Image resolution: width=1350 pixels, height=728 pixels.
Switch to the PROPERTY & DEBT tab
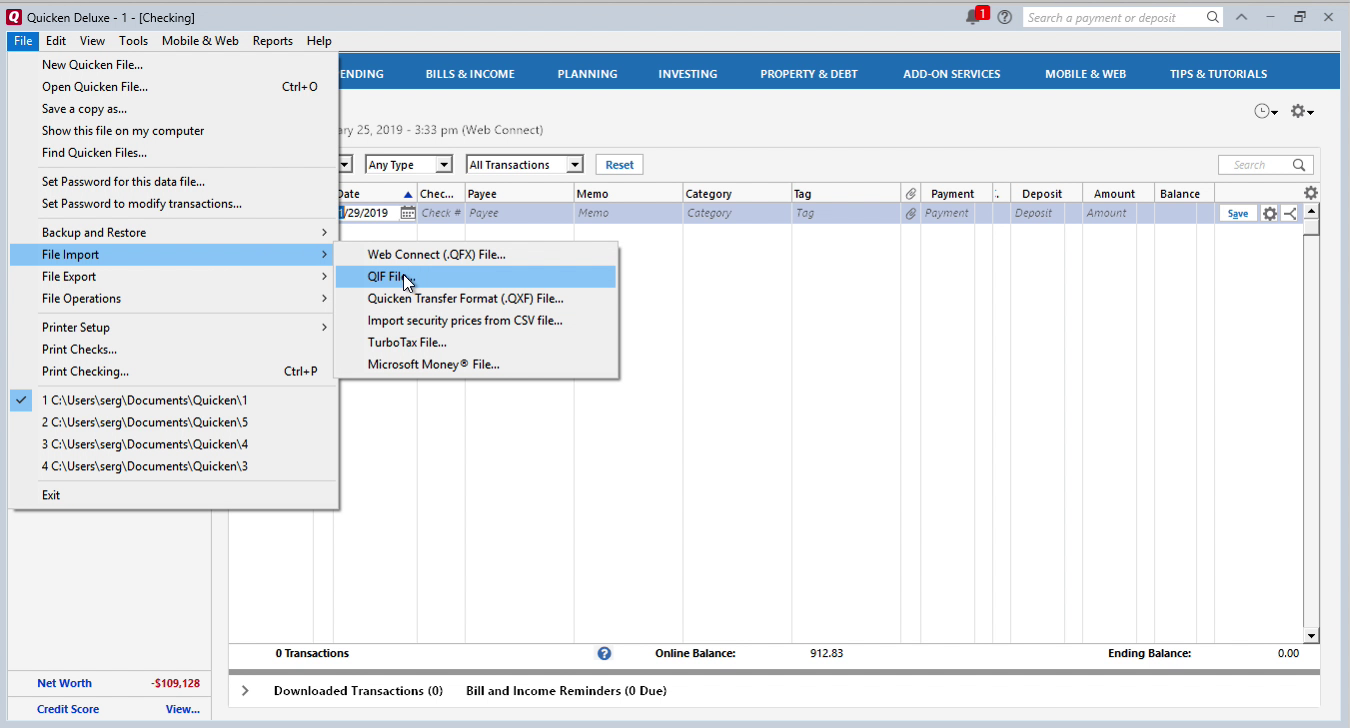pyautogui.click(x=809, y=74)
